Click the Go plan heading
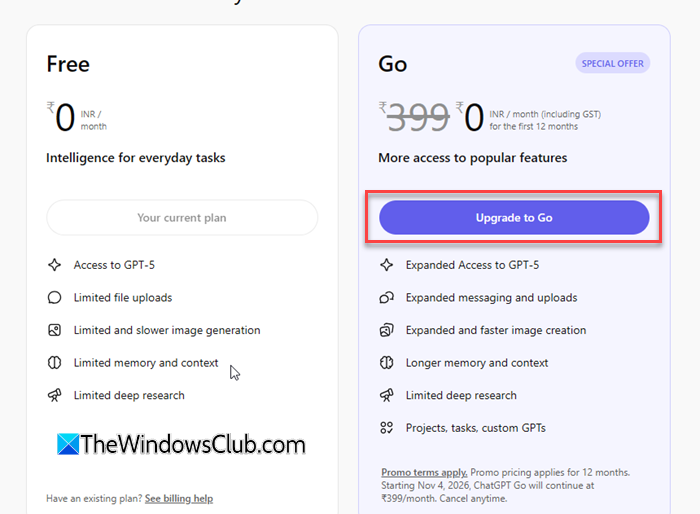This screenshot has height=514, width=700. (x=393, y=64)
